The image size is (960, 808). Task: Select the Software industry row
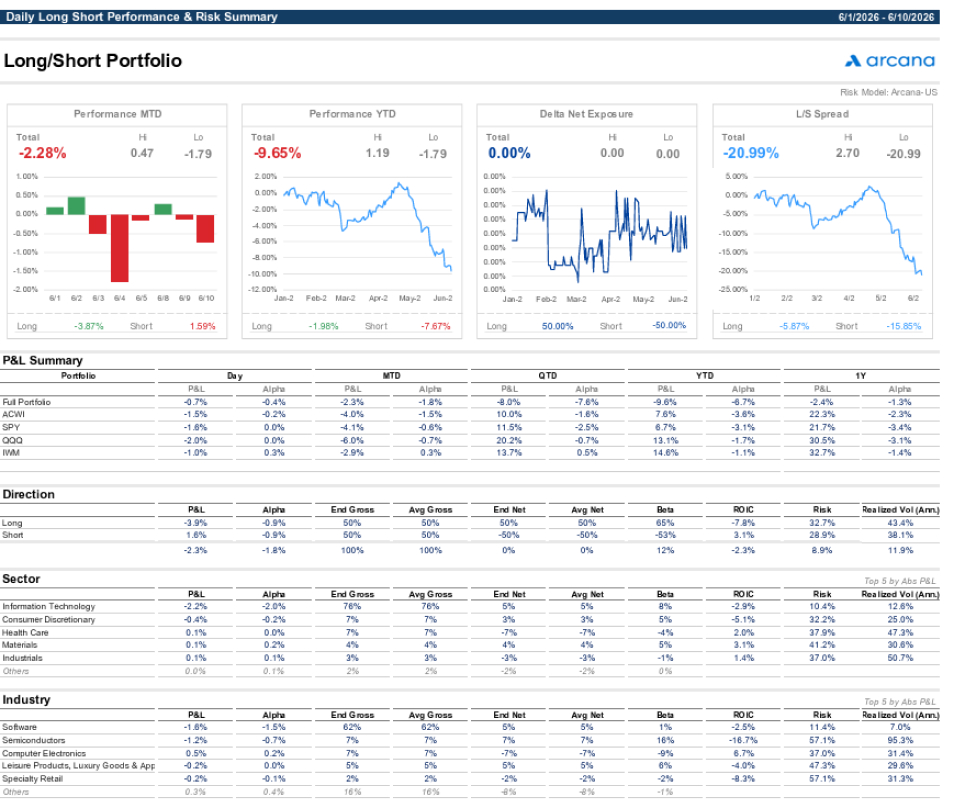coord(470,727)
